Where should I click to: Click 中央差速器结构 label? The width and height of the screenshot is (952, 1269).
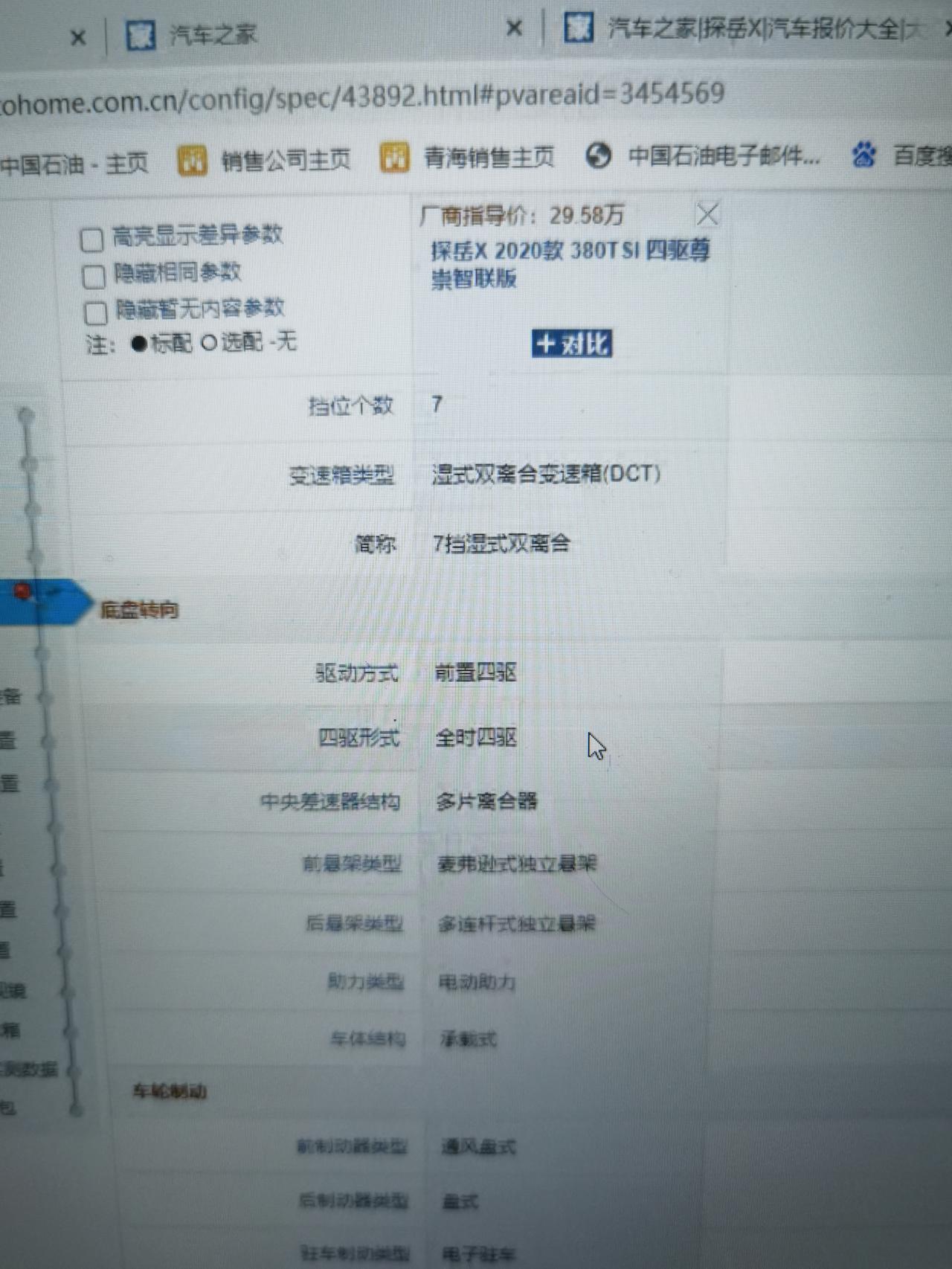coord(330,801)
